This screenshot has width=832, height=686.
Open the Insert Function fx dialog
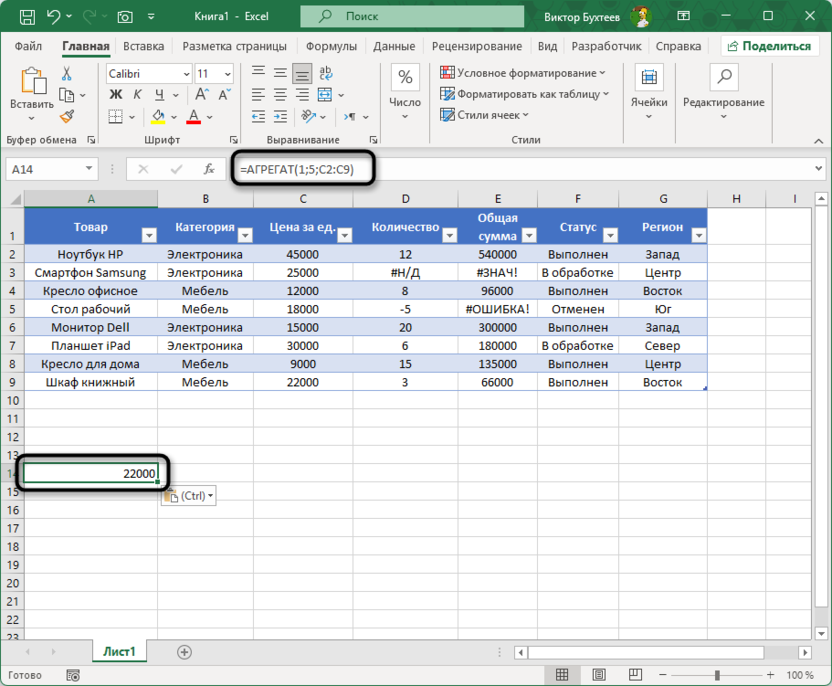[209, 170]
